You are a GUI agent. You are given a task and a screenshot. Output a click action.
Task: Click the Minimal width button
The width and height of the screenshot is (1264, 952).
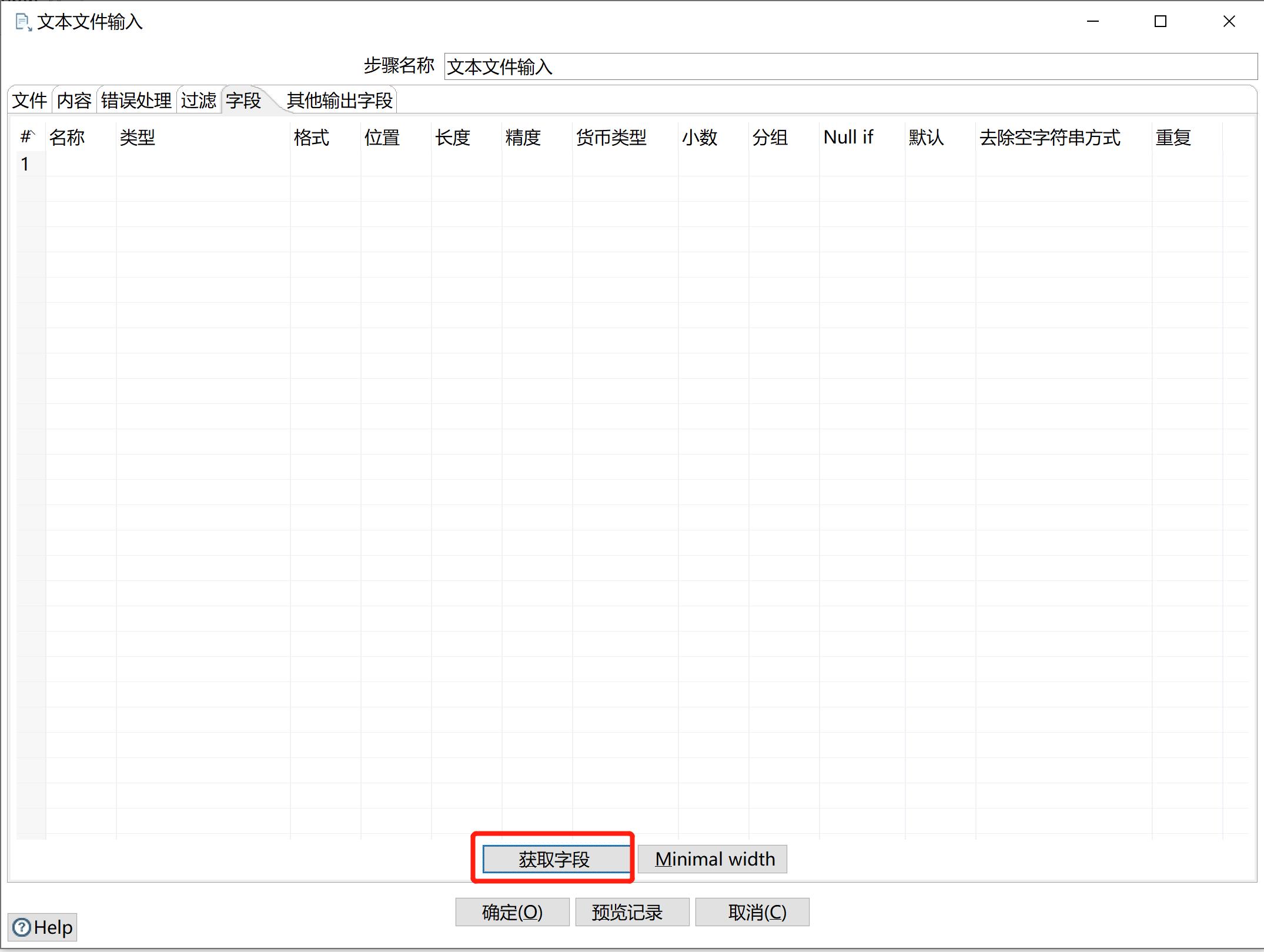click(x=716, y=859)
